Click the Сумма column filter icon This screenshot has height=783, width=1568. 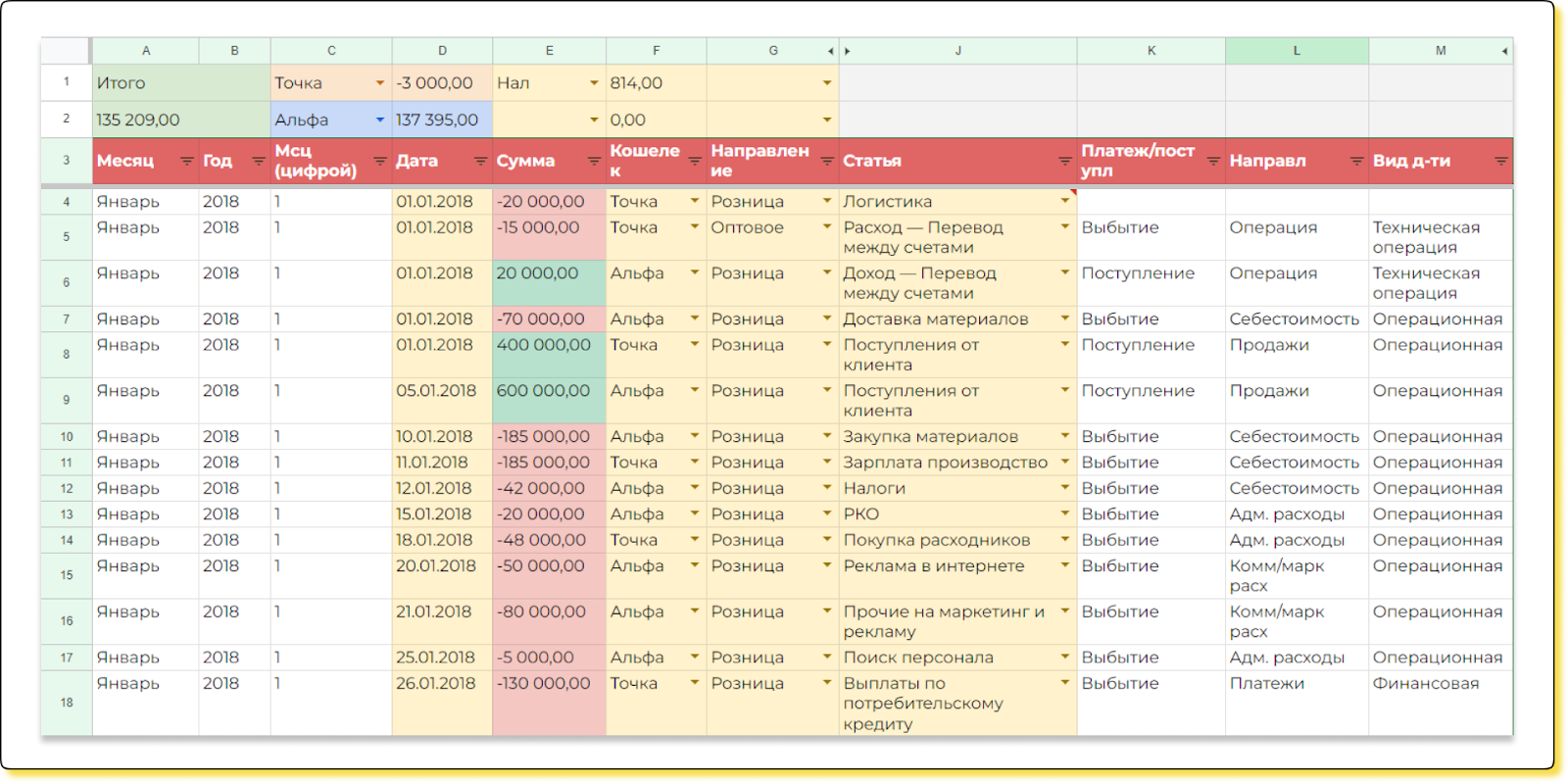coord(594,161)
